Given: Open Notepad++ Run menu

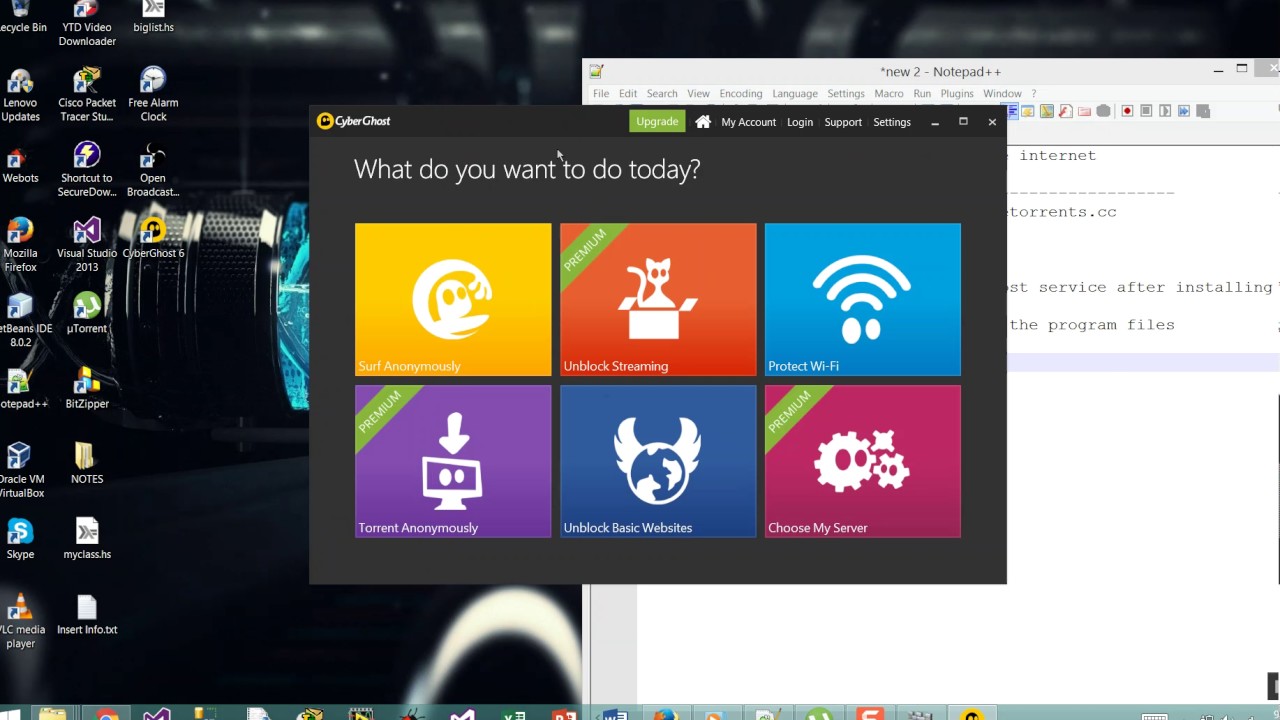Looking at the screenshot, I should (x=922, y=93).
